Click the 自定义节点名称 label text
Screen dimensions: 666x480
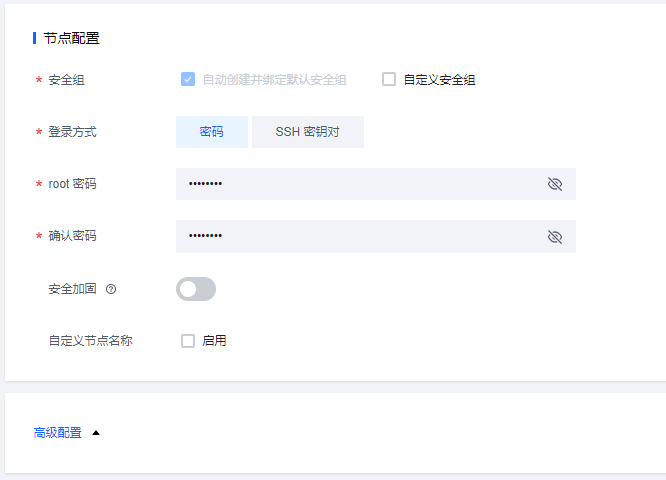tap(90, 341)
